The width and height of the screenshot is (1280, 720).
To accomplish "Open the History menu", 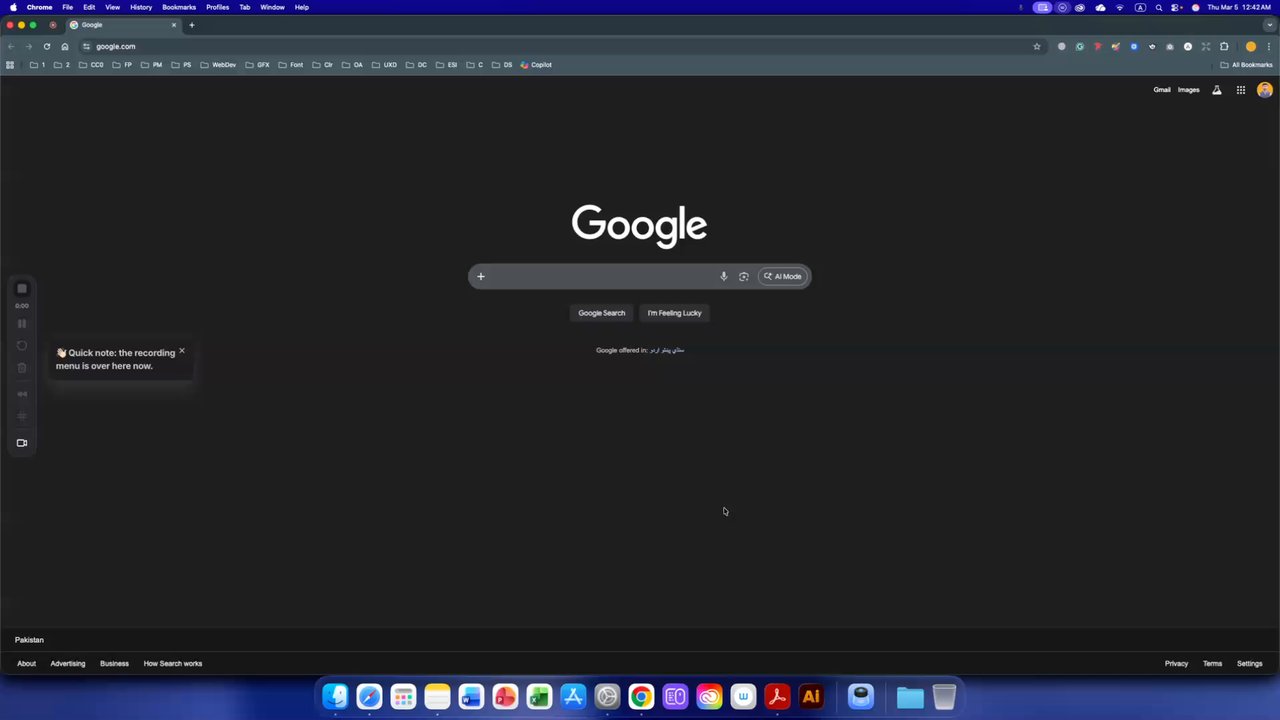I will 141,7.
